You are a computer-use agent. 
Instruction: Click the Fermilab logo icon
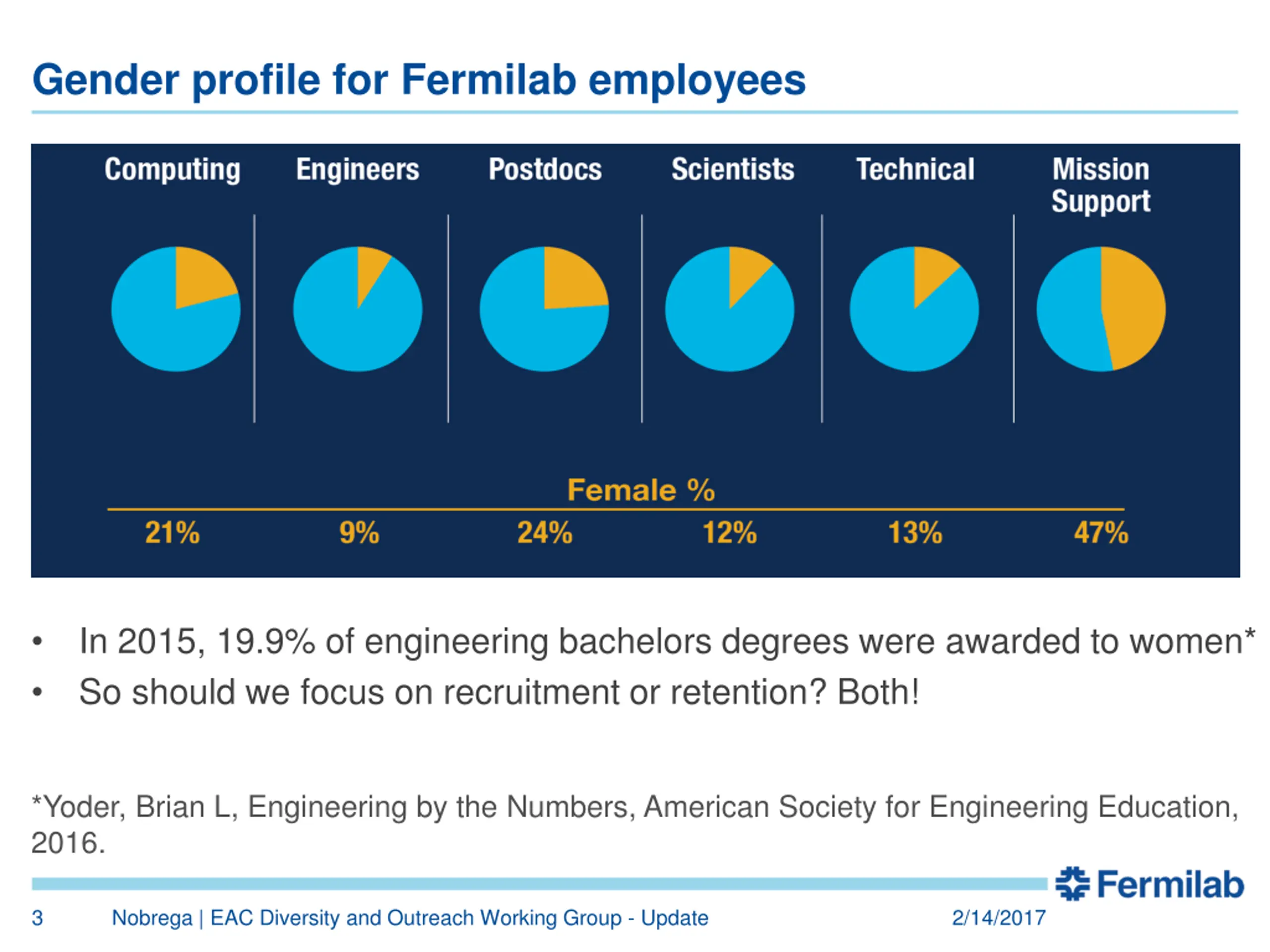click(x=1072, y=884)
